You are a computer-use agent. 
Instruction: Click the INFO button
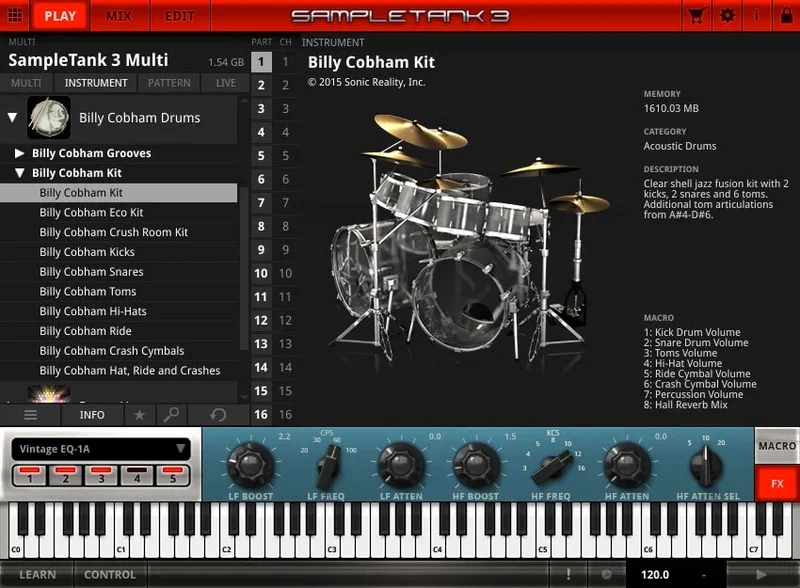click(92, 414)
